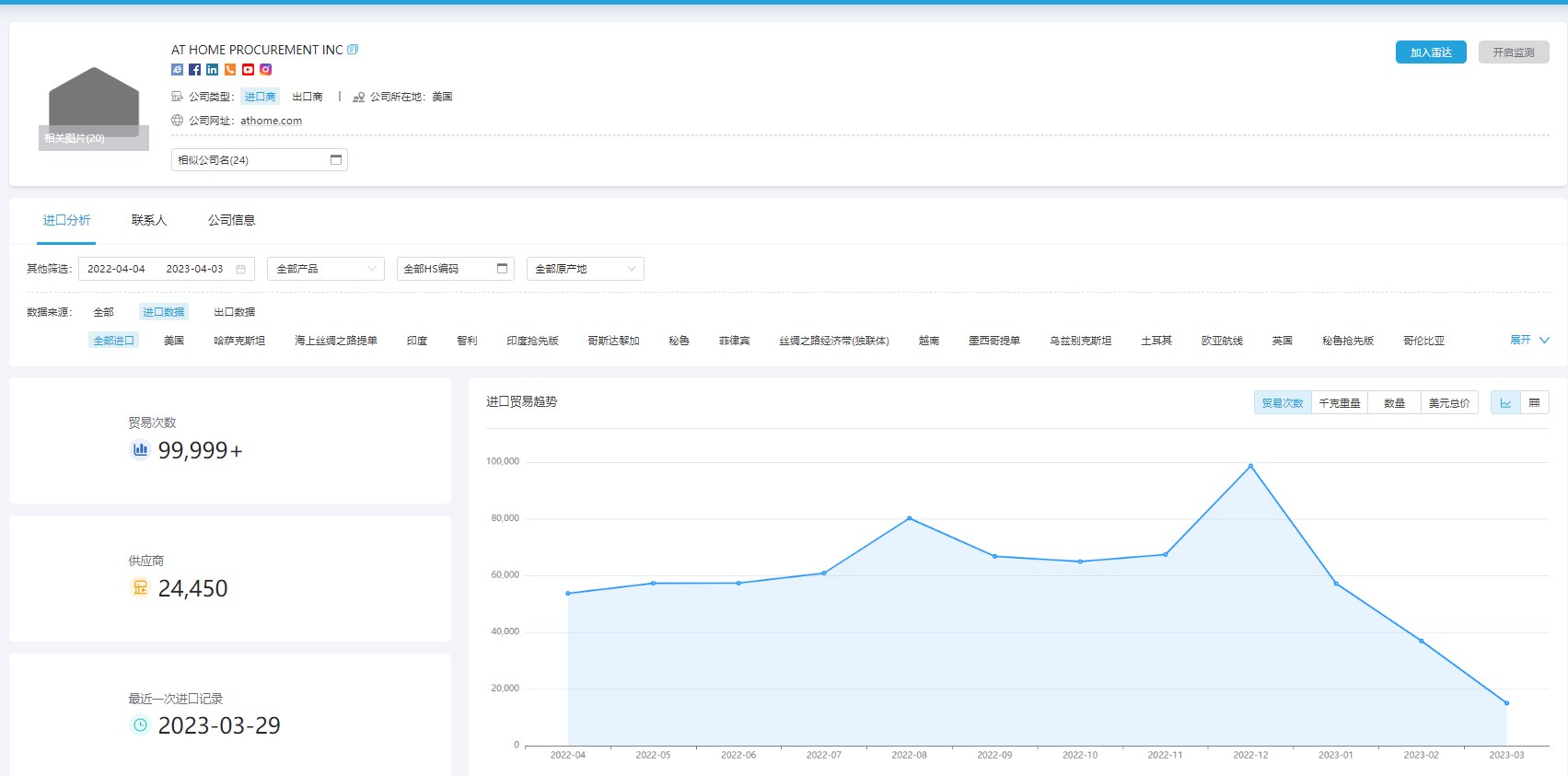Screen dimensions: 1568x776
Task: Click the 开启监测 button
Action: [1514, 52]
